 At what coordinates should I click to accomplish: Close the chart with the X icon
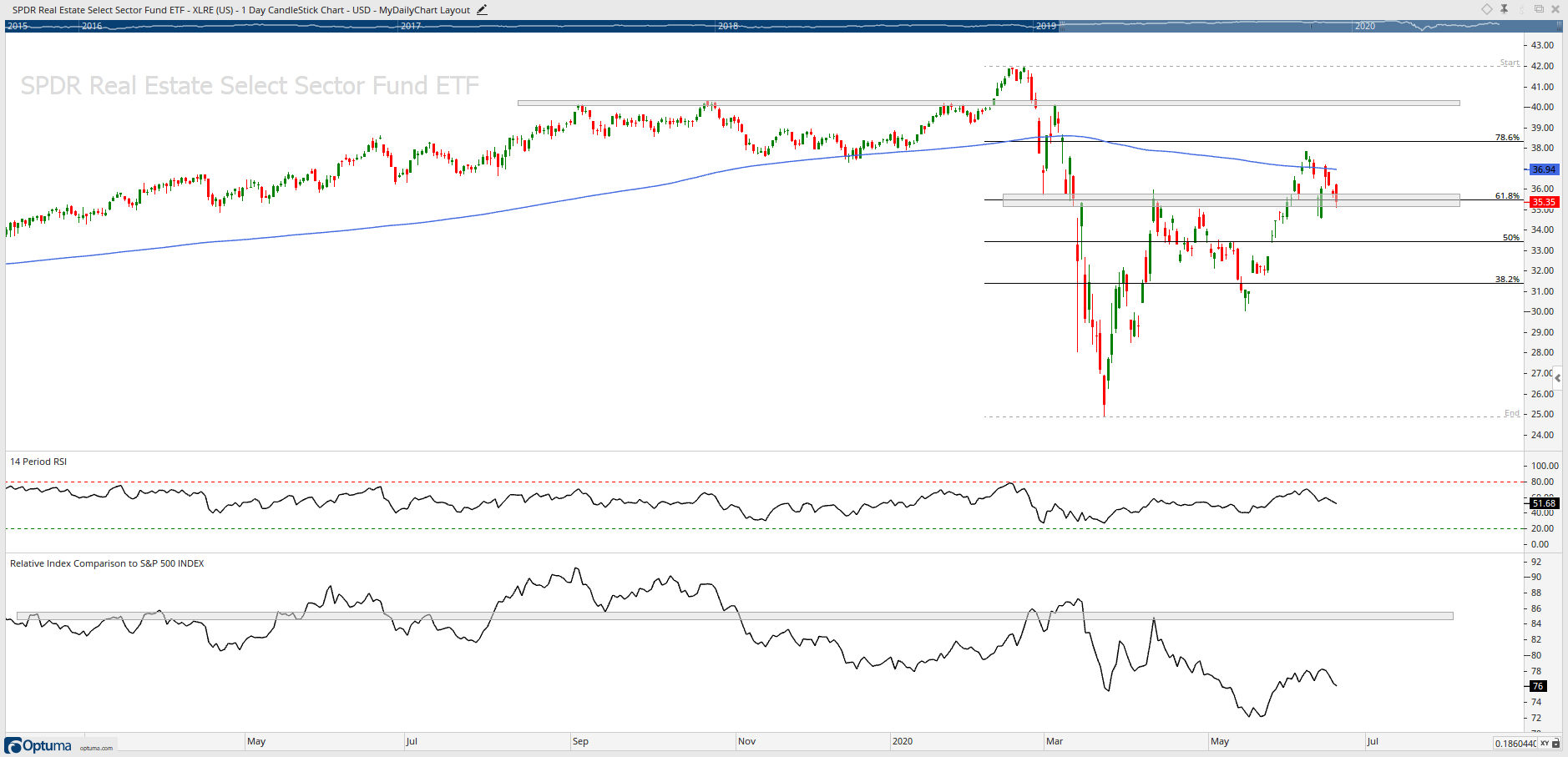[1555, 9]
